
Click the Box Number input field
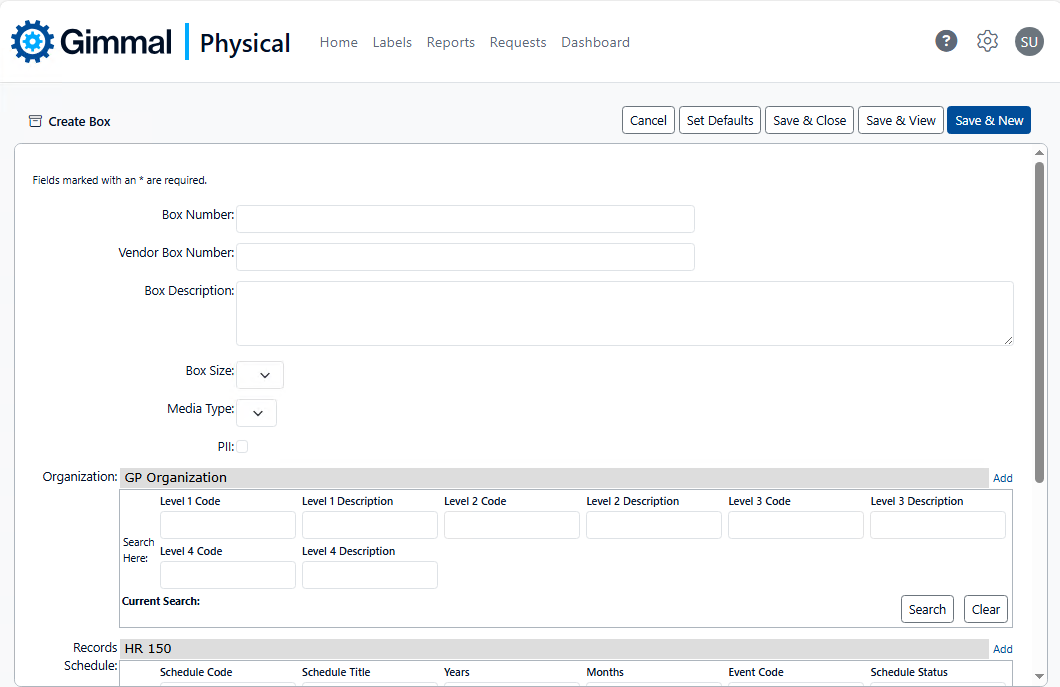pyautogui.click(x=465, y=219)
